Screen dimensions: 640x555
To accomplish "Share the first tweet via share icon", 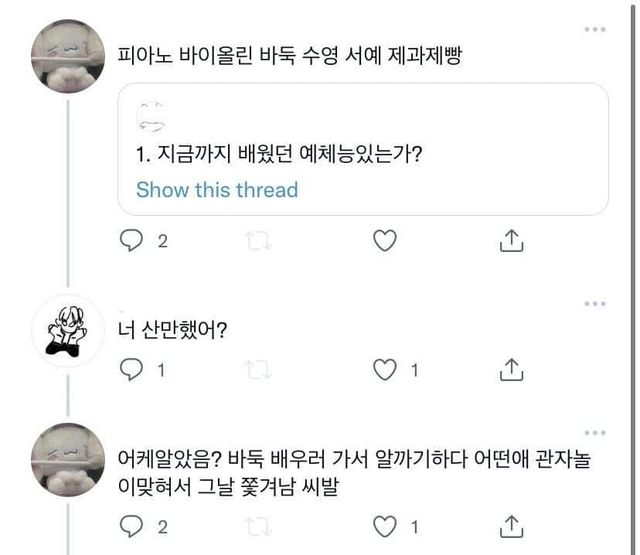I will [511, 241].
